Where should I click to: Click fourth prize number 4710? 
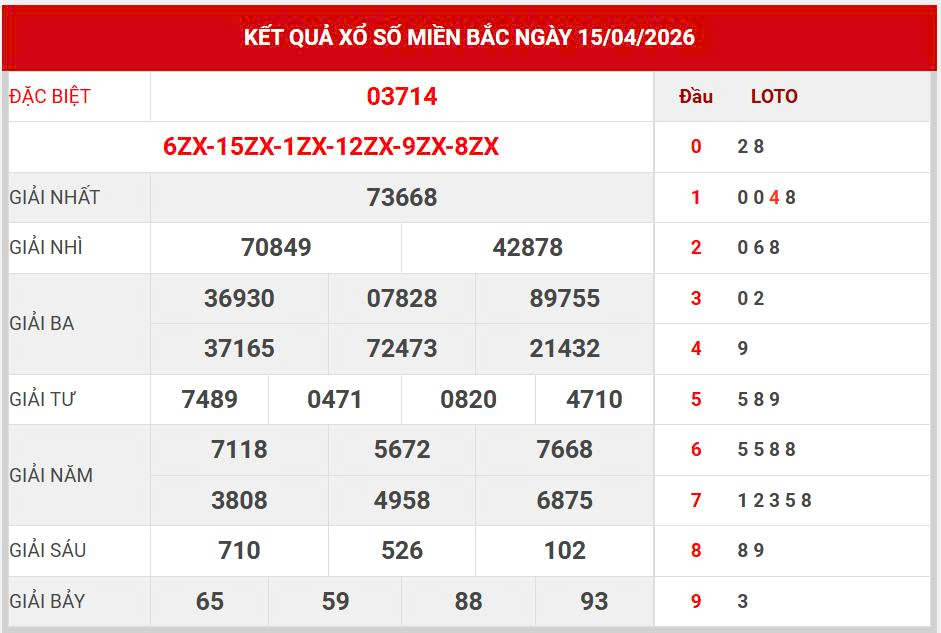(x=594, y=400)
